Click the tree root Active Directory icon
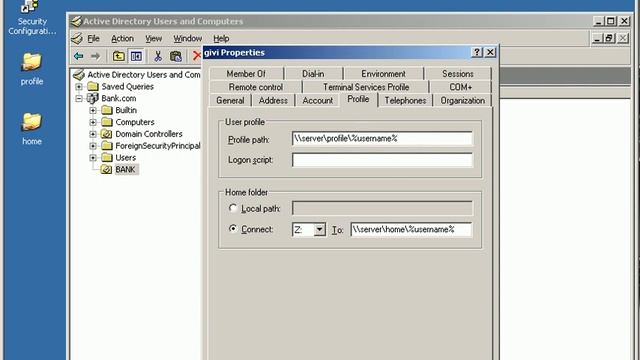 tap(79, 75)
